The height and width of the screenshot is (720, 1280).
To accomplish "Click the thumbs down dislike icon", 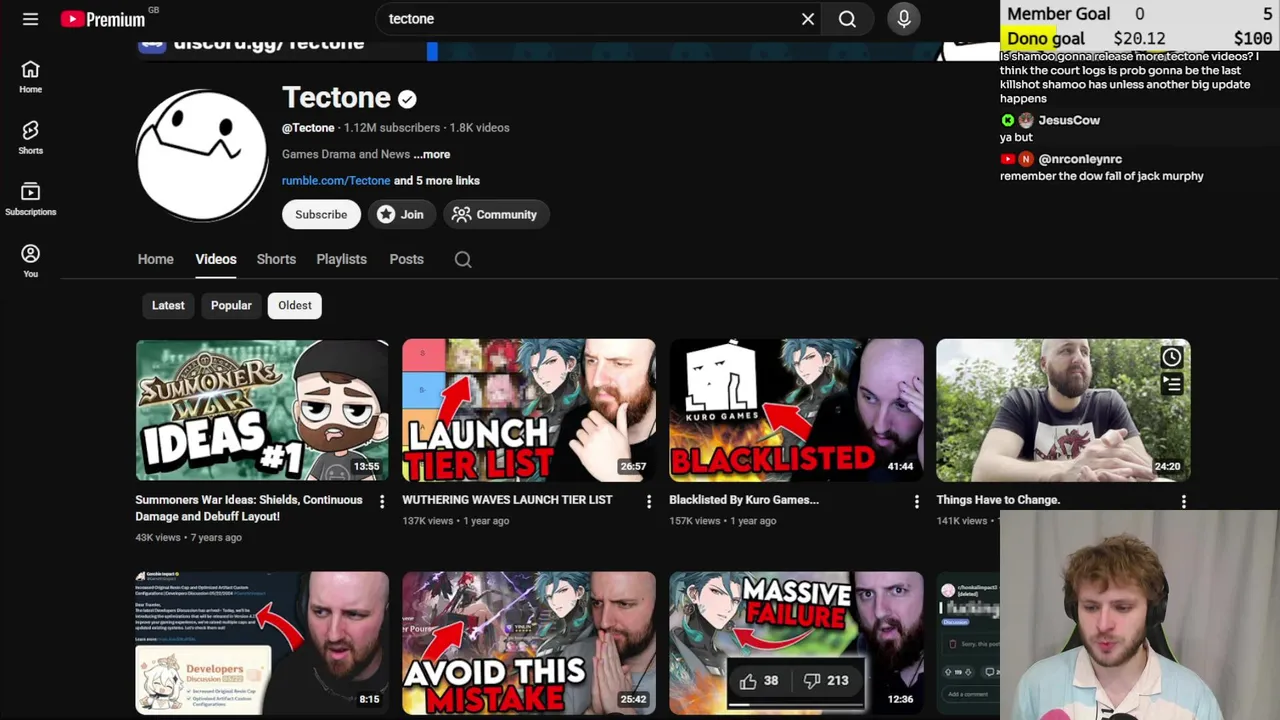I will 812,681.
